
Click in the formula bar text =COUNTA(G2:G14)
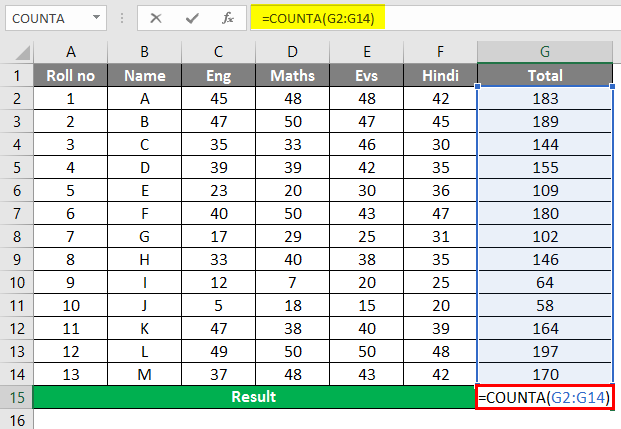318,18
